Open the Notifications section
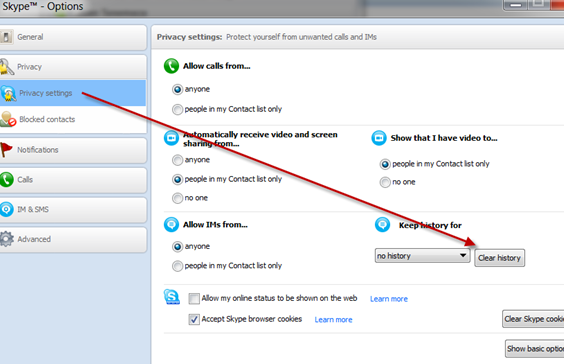Screen dimensions: 564x364 (x=73, y=150)
